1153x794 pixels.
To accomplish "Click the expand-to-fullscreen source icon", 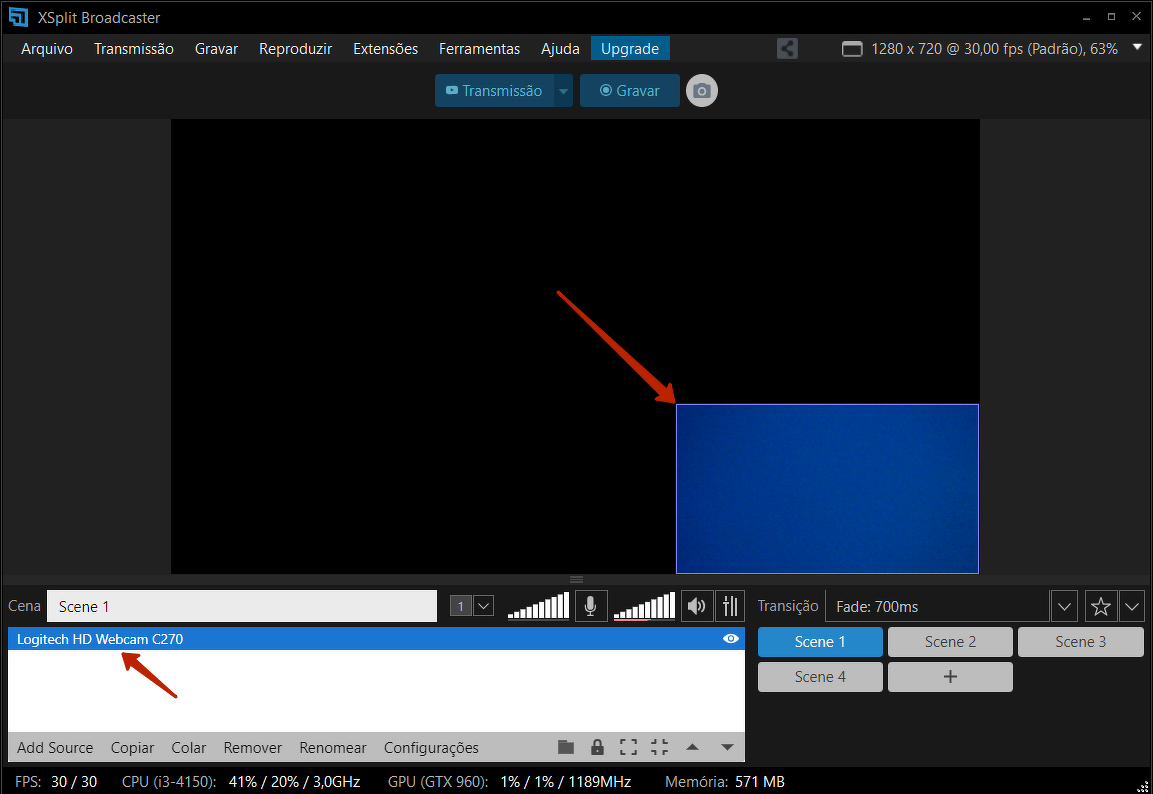I will 628,747.
